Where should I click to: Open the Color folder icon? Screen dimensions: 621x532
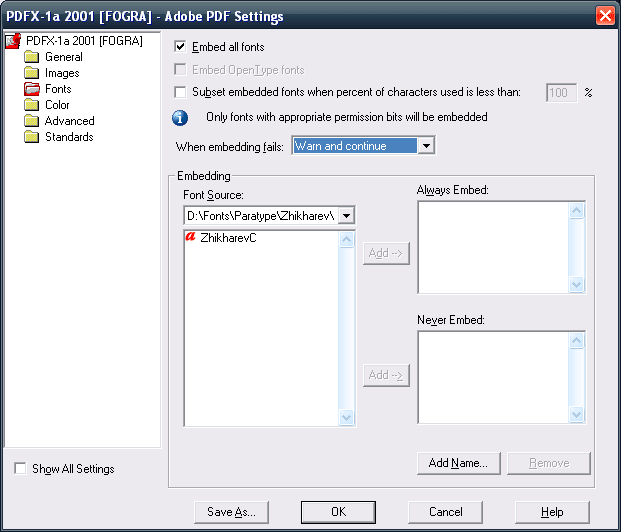pos(32,105)
